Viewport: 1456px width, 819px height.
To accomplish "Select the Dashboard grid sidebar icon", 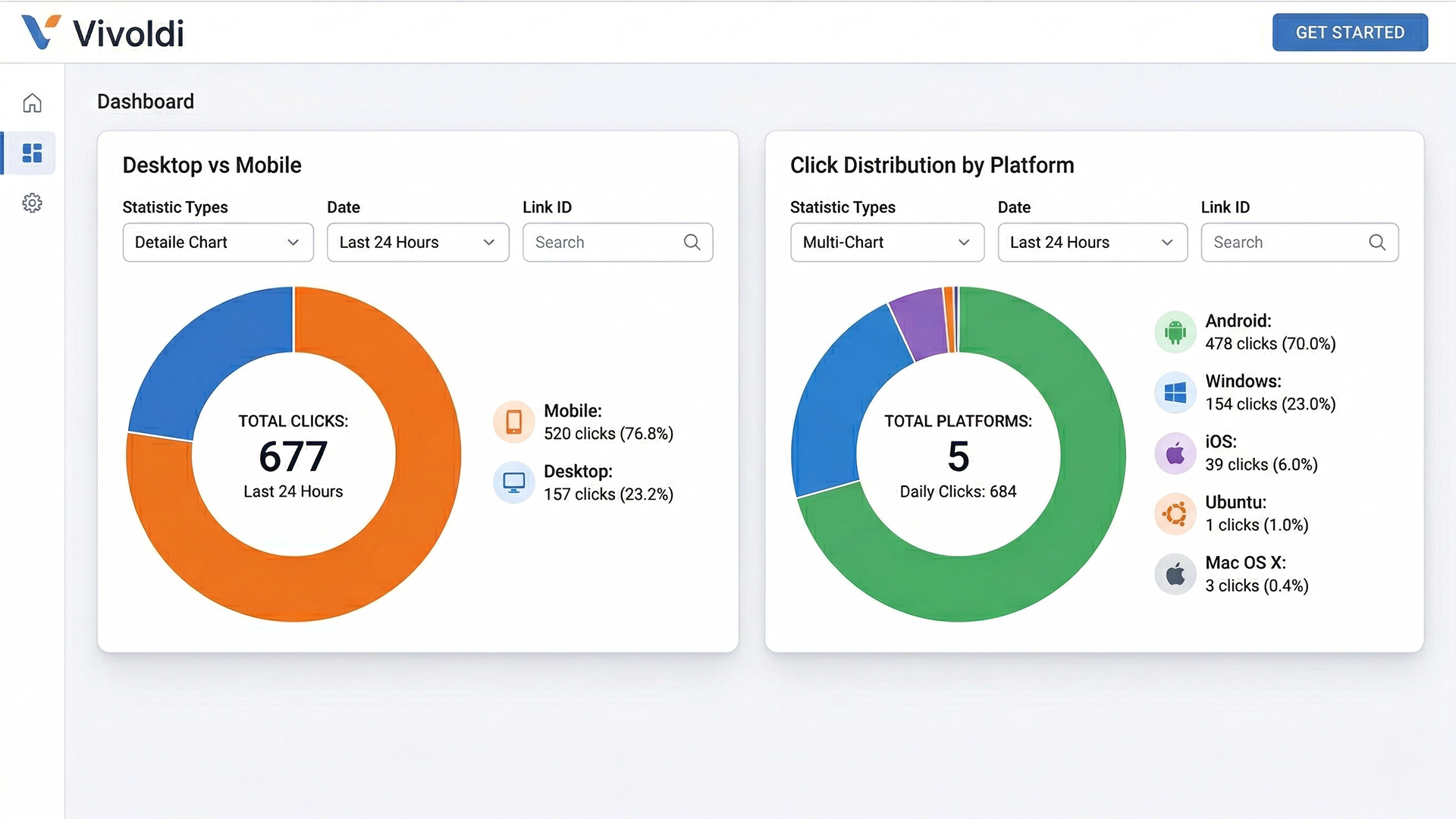I will 32,153.
